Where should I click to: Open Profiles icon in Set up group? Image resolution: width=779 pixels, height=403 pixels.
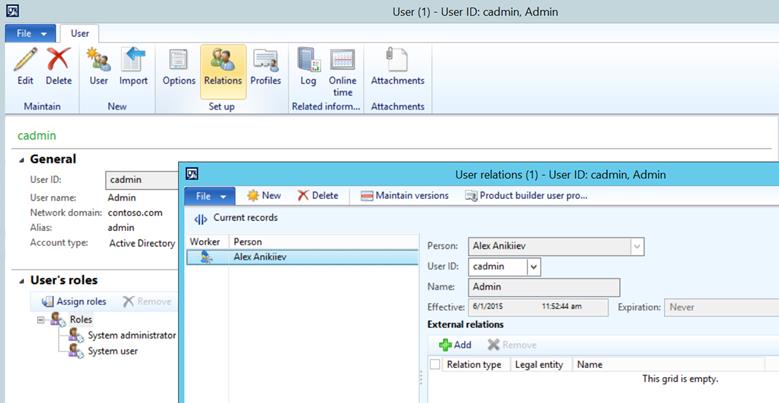click(265, 59)
